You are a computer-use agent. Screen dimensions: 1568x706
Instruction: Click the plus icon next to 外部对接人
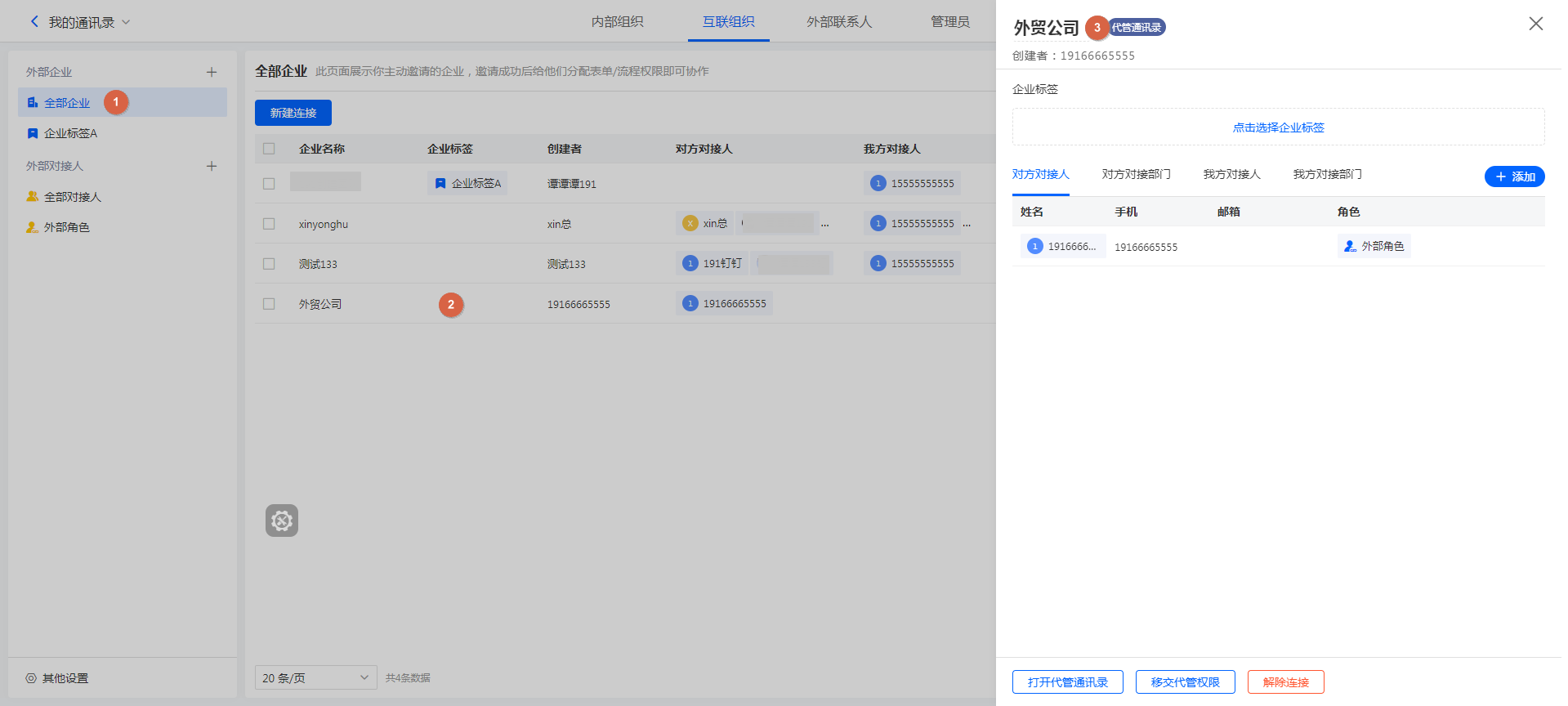pyautogui.click(x=212, y=166)
